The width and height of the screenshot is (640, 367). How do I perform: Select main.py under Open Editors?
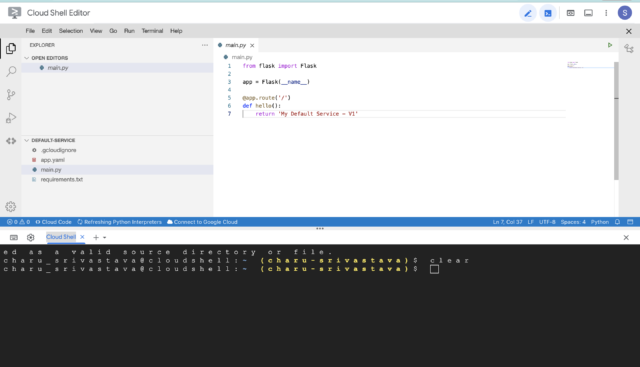117,68
